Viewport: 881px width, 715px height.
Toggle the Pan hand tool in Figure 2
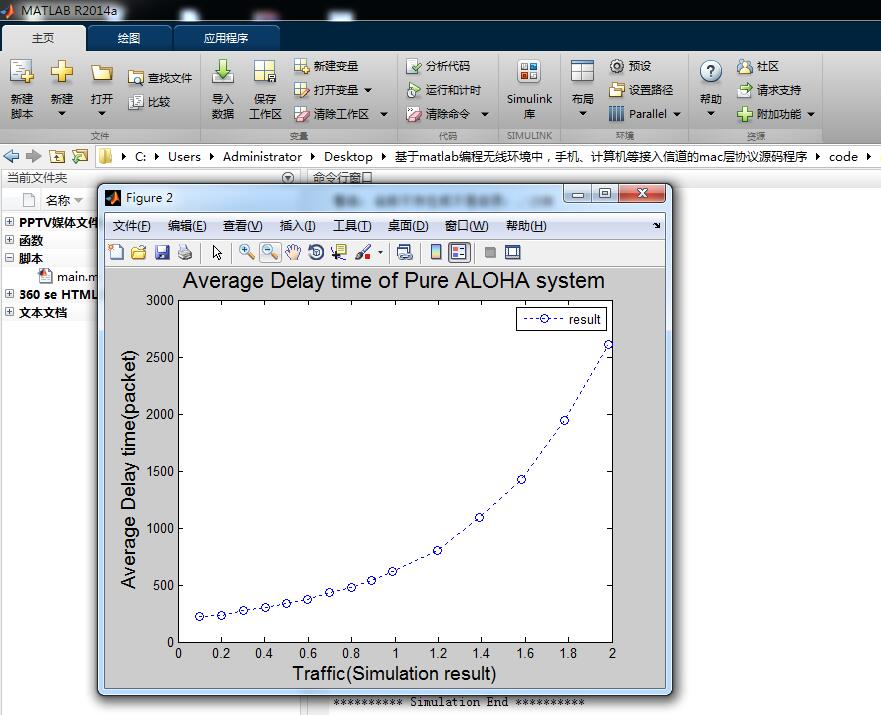[x=293, y=252]
